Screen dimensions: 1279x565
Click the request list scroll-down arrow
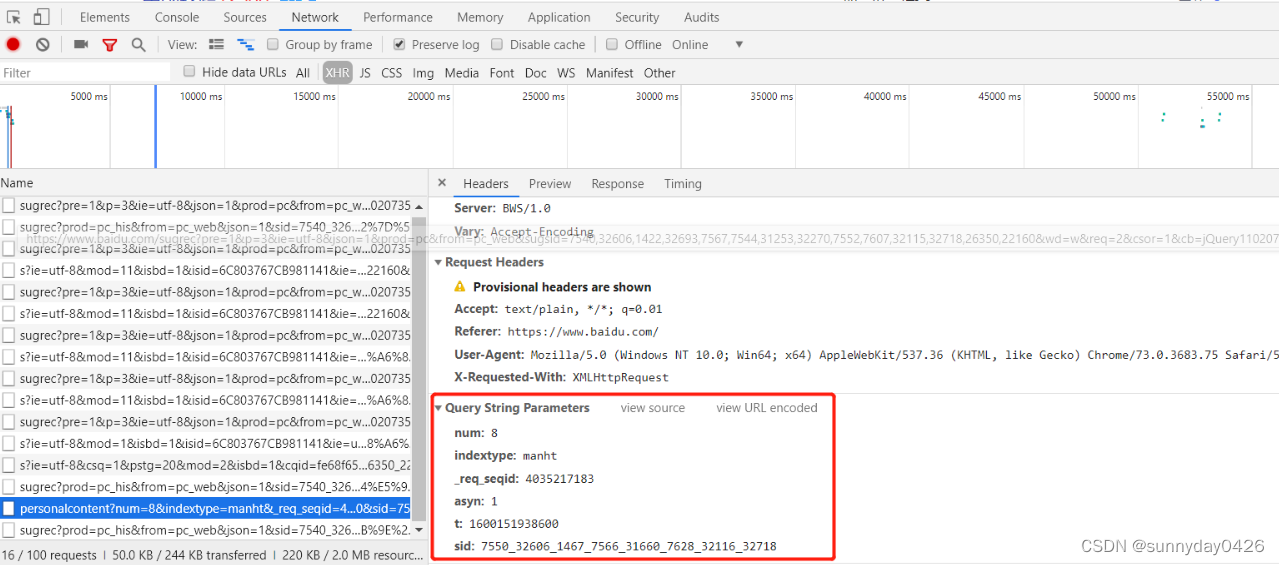coord(420,529)
